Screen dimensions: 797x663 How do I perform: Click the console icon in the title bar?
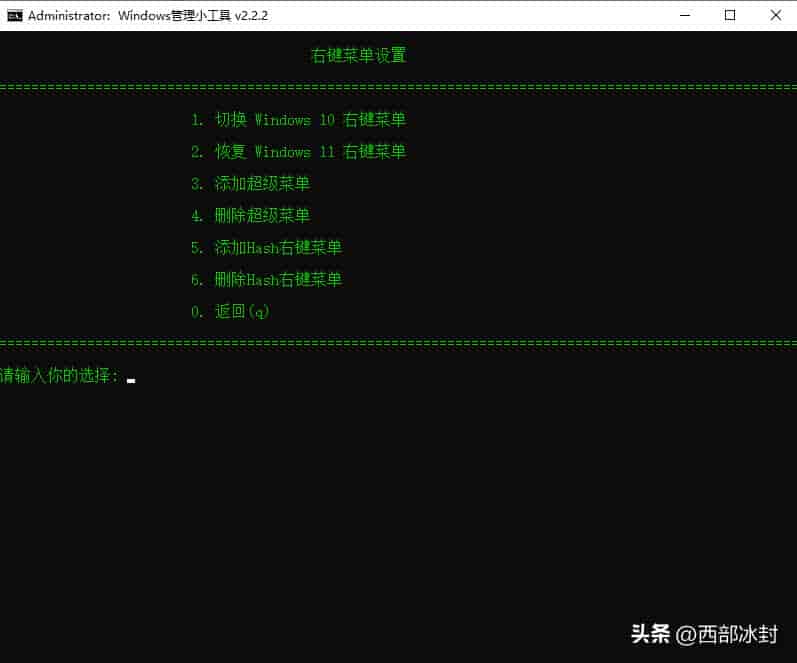pyautogui.click(x=15, y=16)
